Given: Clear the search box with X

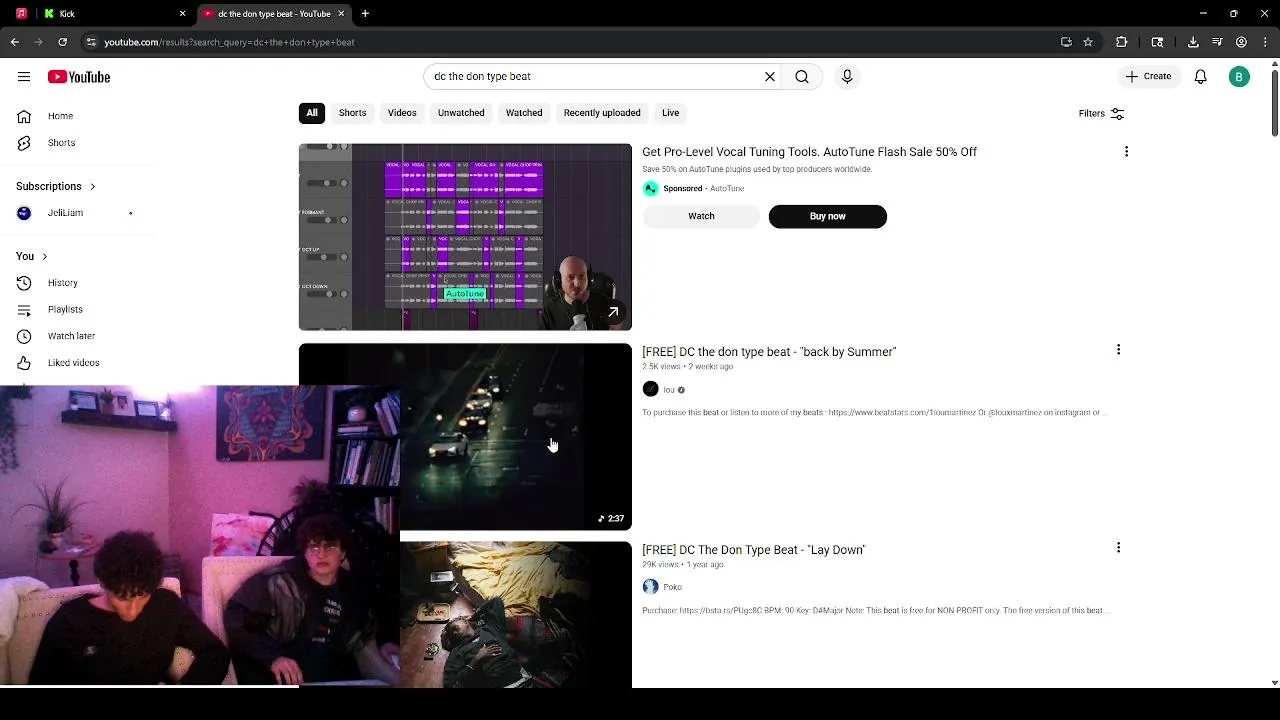Looking at the screenshot, I should pyautogui.click(x=770, y=76).
